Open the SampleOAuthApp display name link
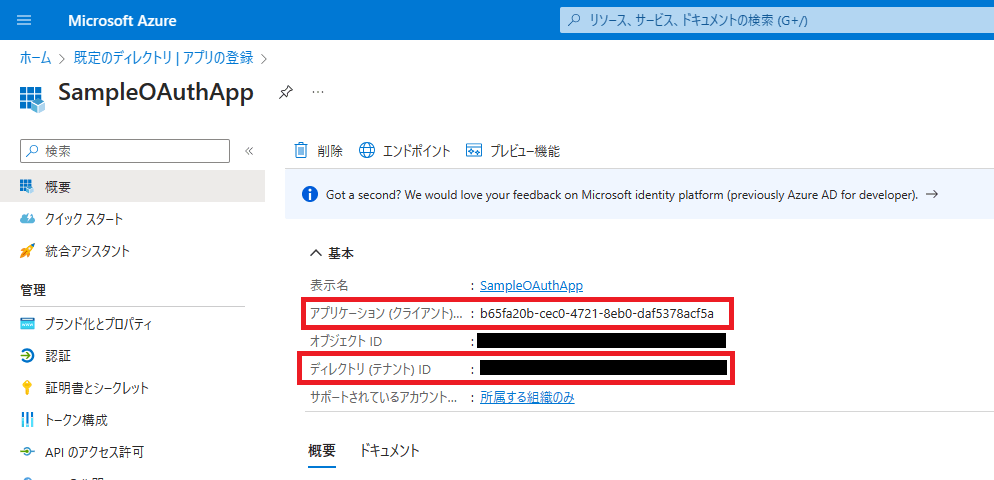Viewport: 994px width, 480px height. (531, 285)
